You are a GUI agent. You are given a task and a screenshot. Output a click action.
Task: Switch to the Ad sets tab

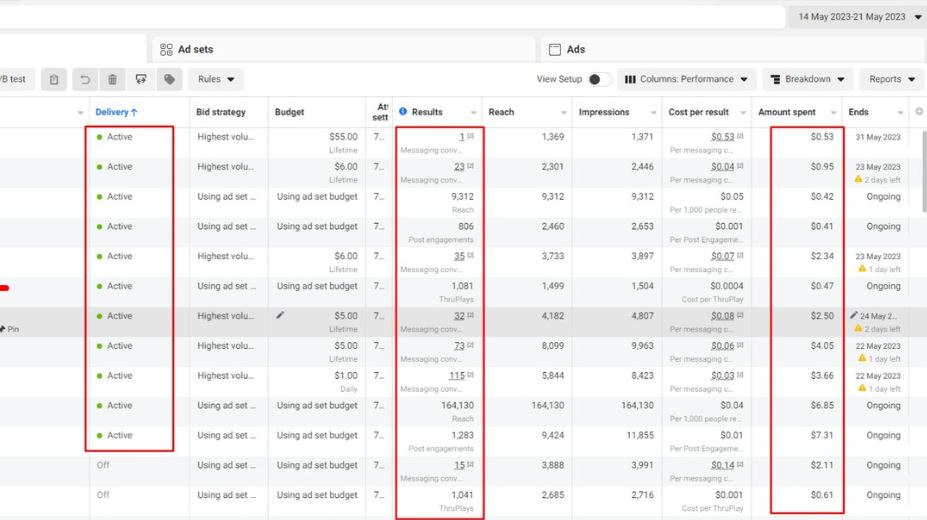344,50
